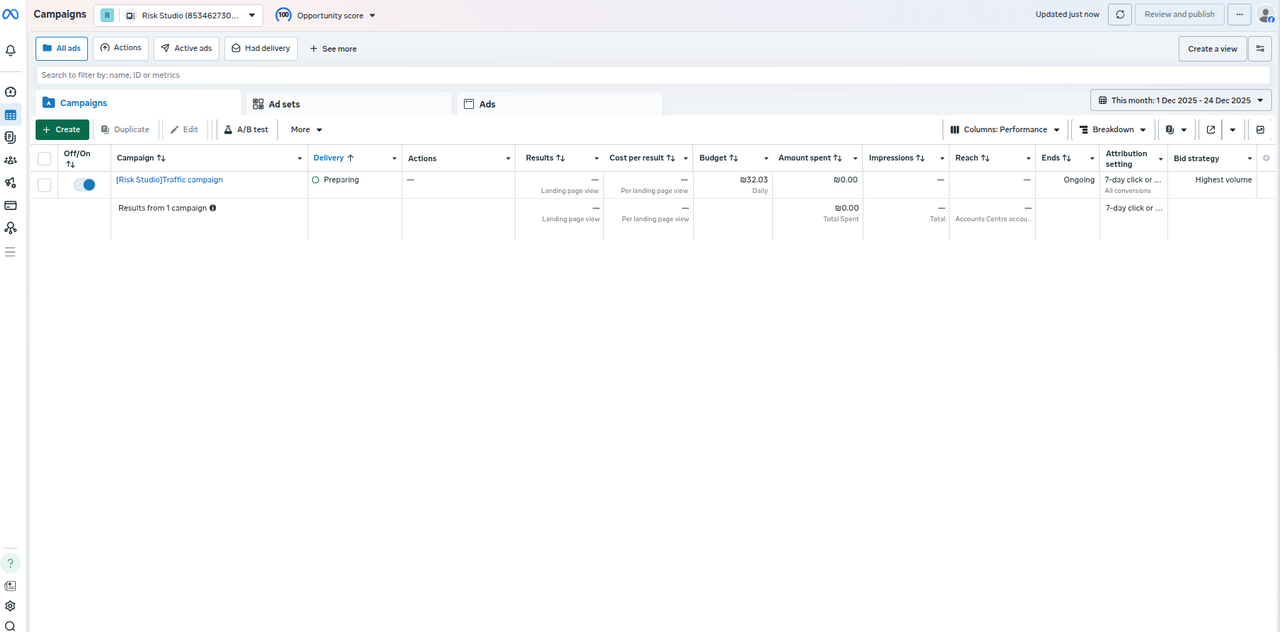Sort by the Amount spent column
The image size is (1280, 632).
coord(810,158)
